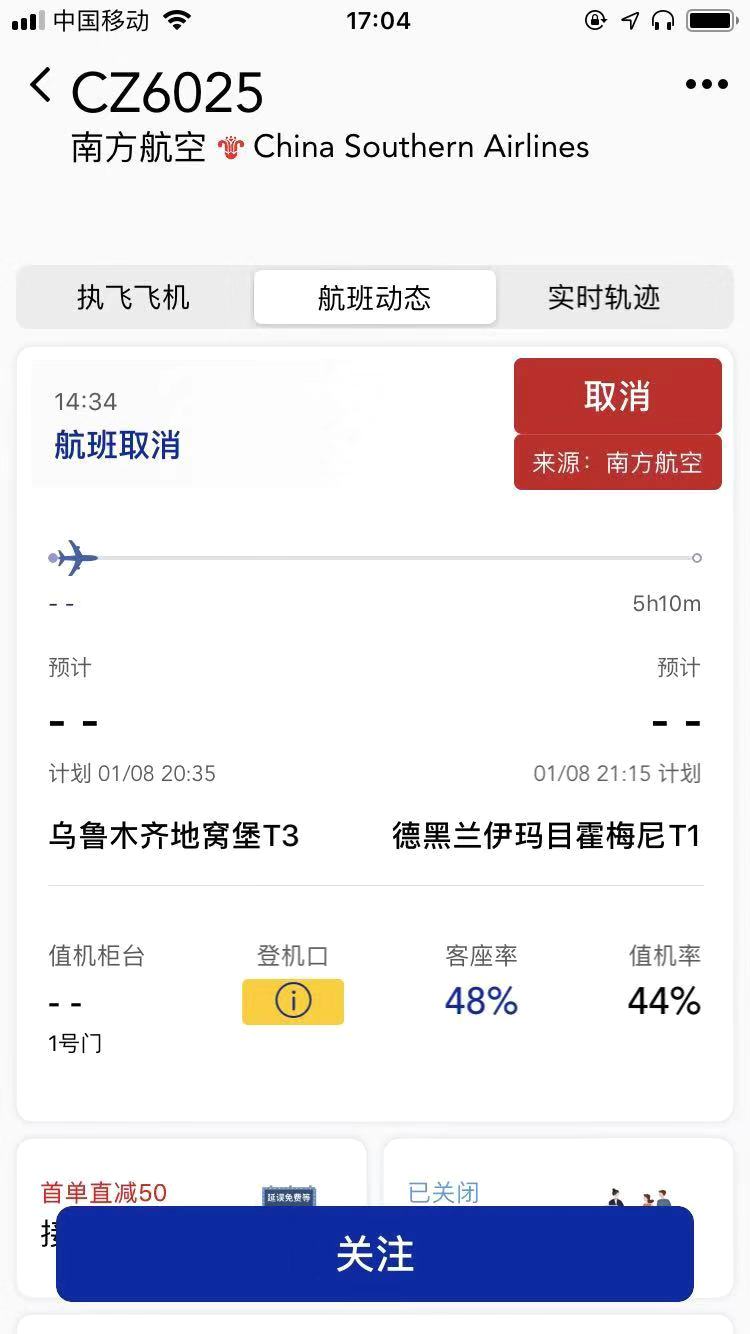Tap the airplane icon on route line
Viewport: 750px width, 1334px height.
point(76,557)
